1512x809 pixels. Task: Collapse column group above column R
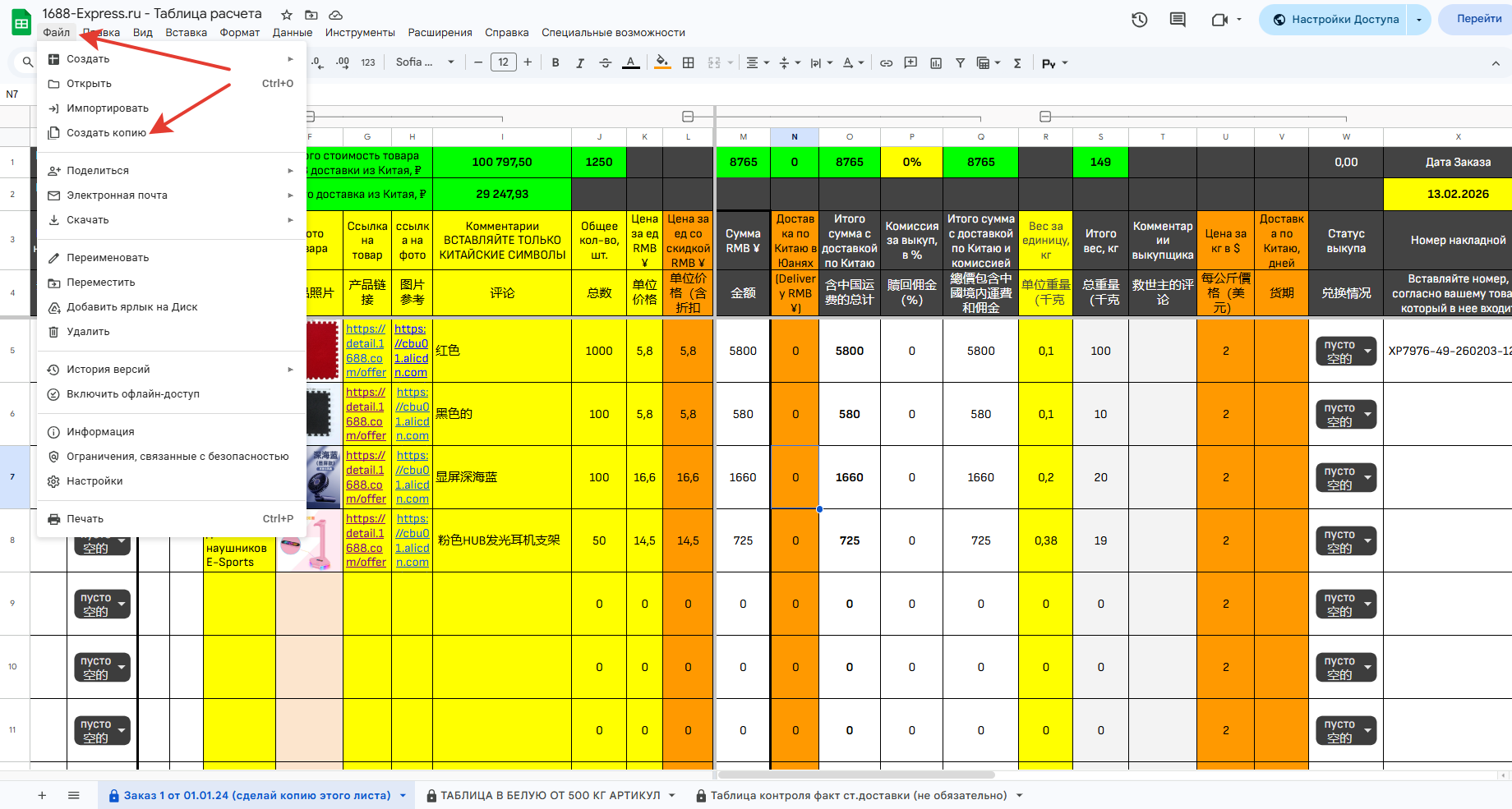[x=1045, y=117]
